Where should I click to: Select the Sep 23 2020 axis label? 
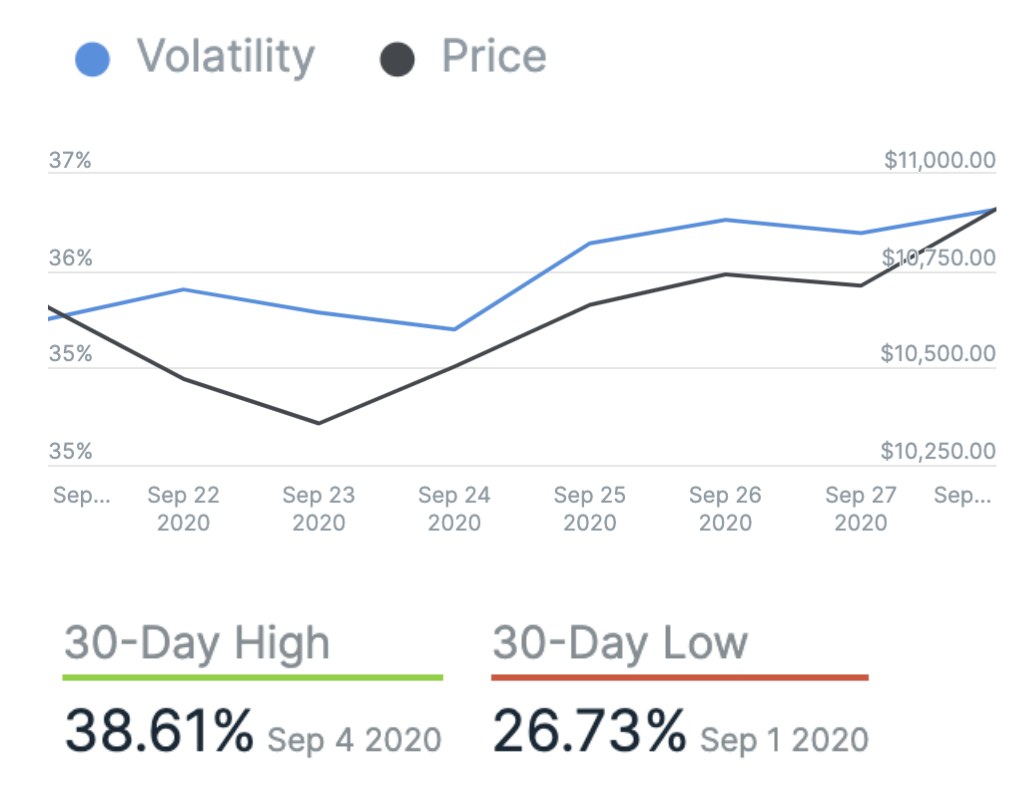(x=318, y=508)
